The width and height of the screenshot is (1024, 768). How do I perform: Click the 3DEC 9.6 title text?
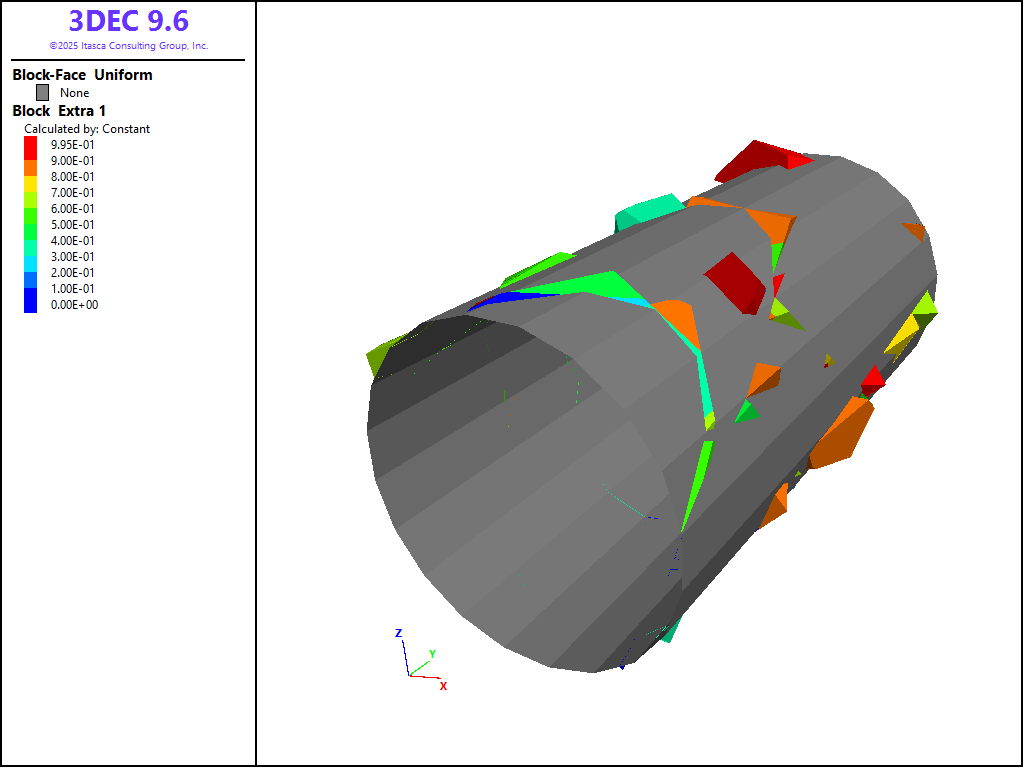(x=128, y=21)
